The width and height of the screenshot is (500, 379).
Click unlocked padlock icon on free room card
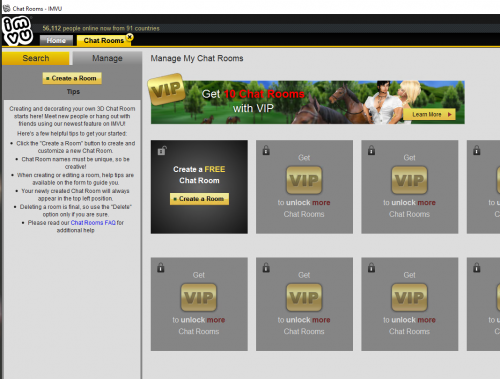click(x=162, y=151)
